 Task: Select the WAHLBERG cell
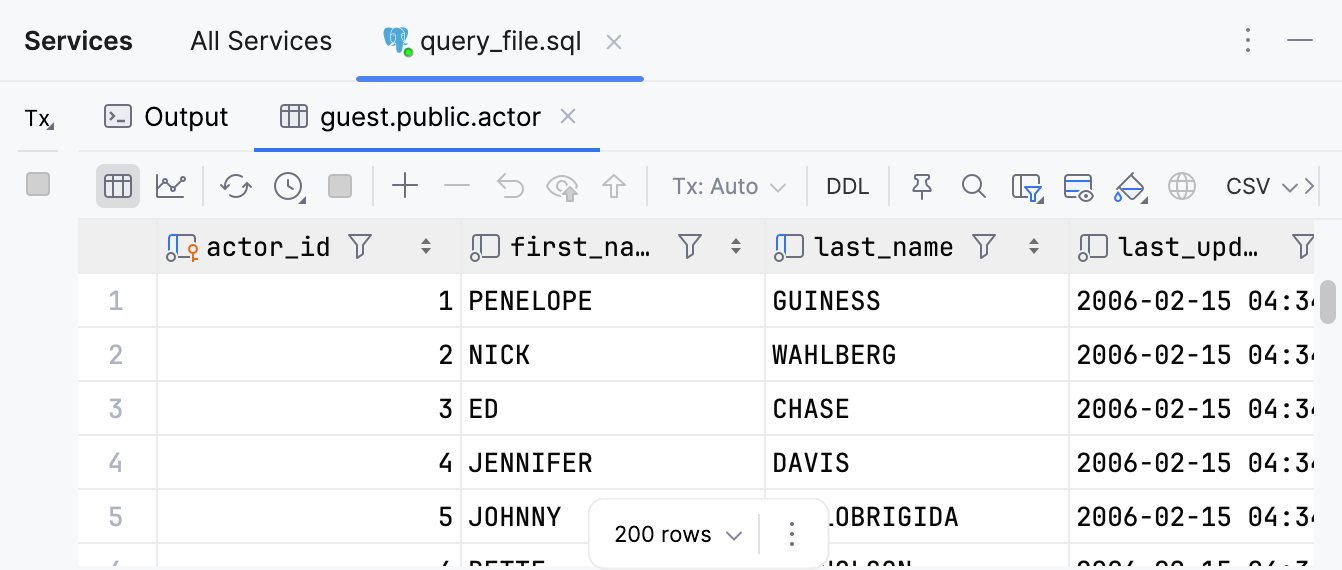[x=916, y=354]
